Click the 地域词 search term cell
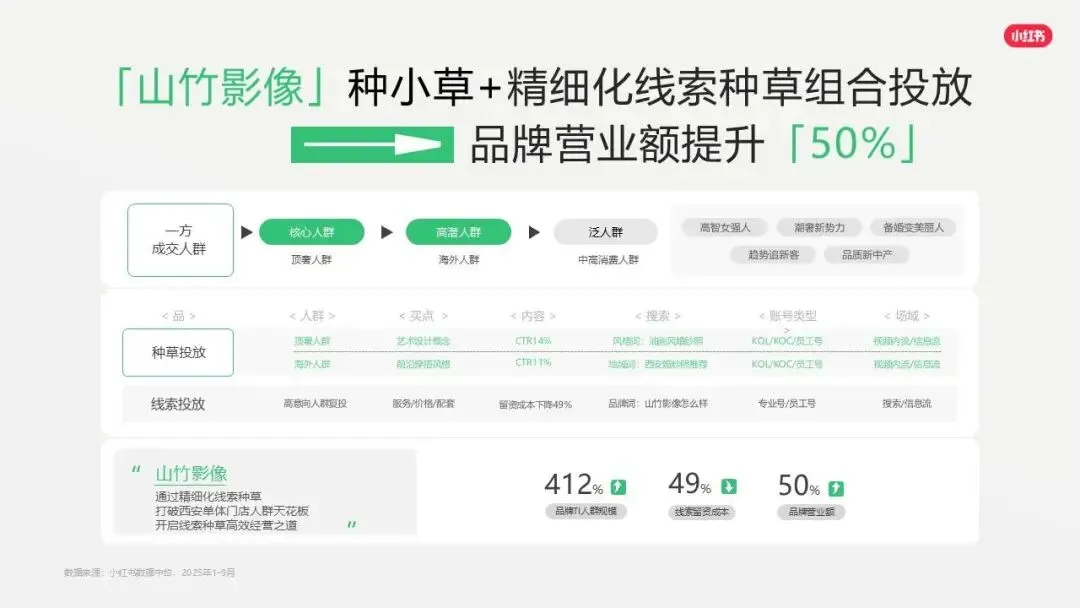The height and width of the screenshot is (608, 1080). pos(658,364)
